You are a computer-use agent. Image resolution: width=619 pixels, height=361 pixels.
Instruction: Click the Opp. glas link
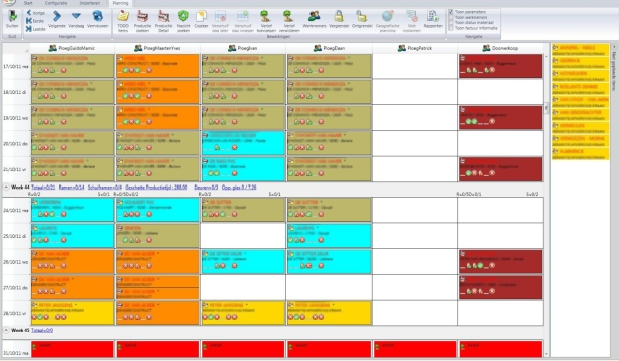pos(239,187)
